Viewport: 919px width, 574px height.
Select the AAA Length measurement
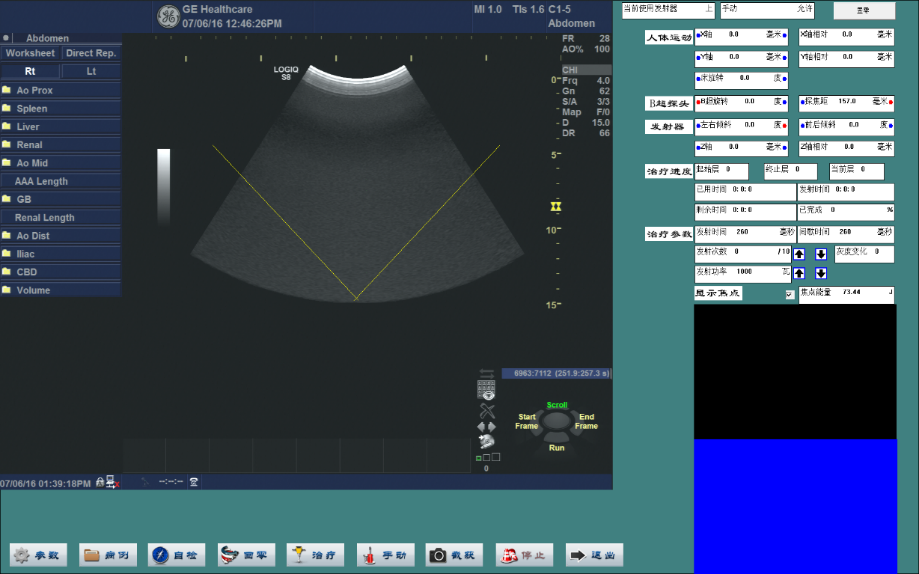tap(41, 182)
